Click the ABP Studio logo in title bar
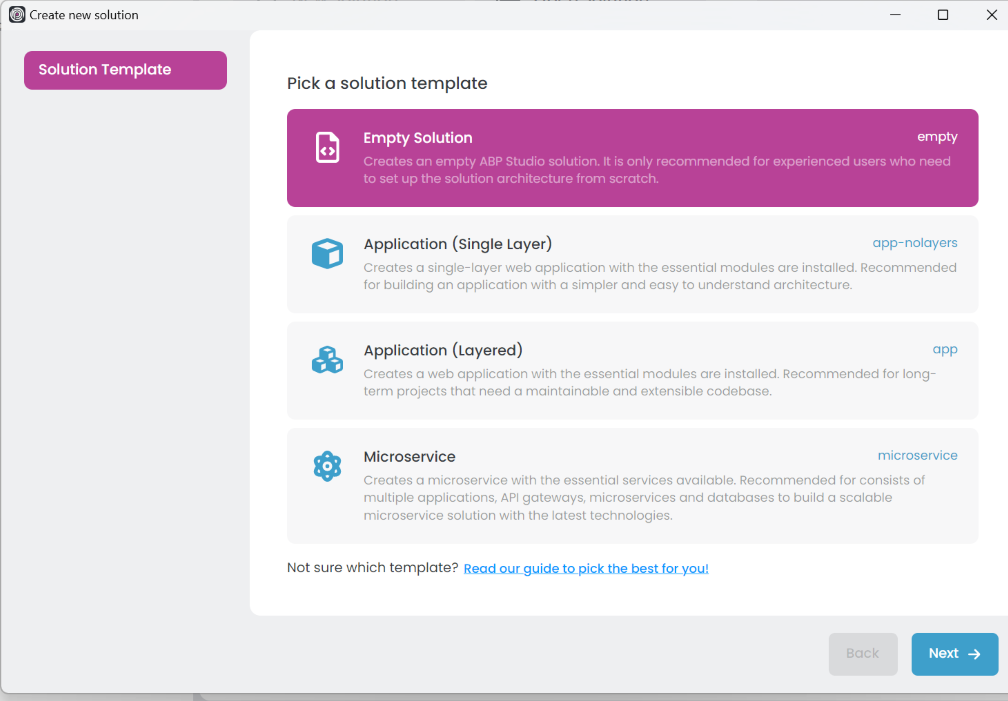The image size is (1008, 701). coord(16,15)
